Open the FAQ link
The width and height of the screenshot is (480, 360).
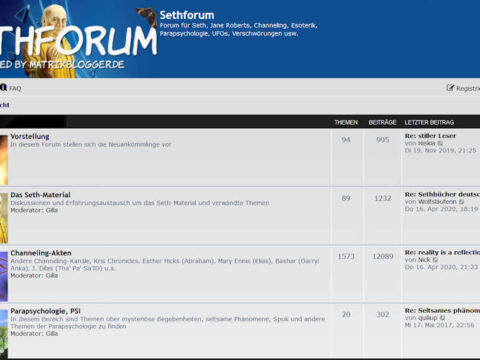coord(15,88)
